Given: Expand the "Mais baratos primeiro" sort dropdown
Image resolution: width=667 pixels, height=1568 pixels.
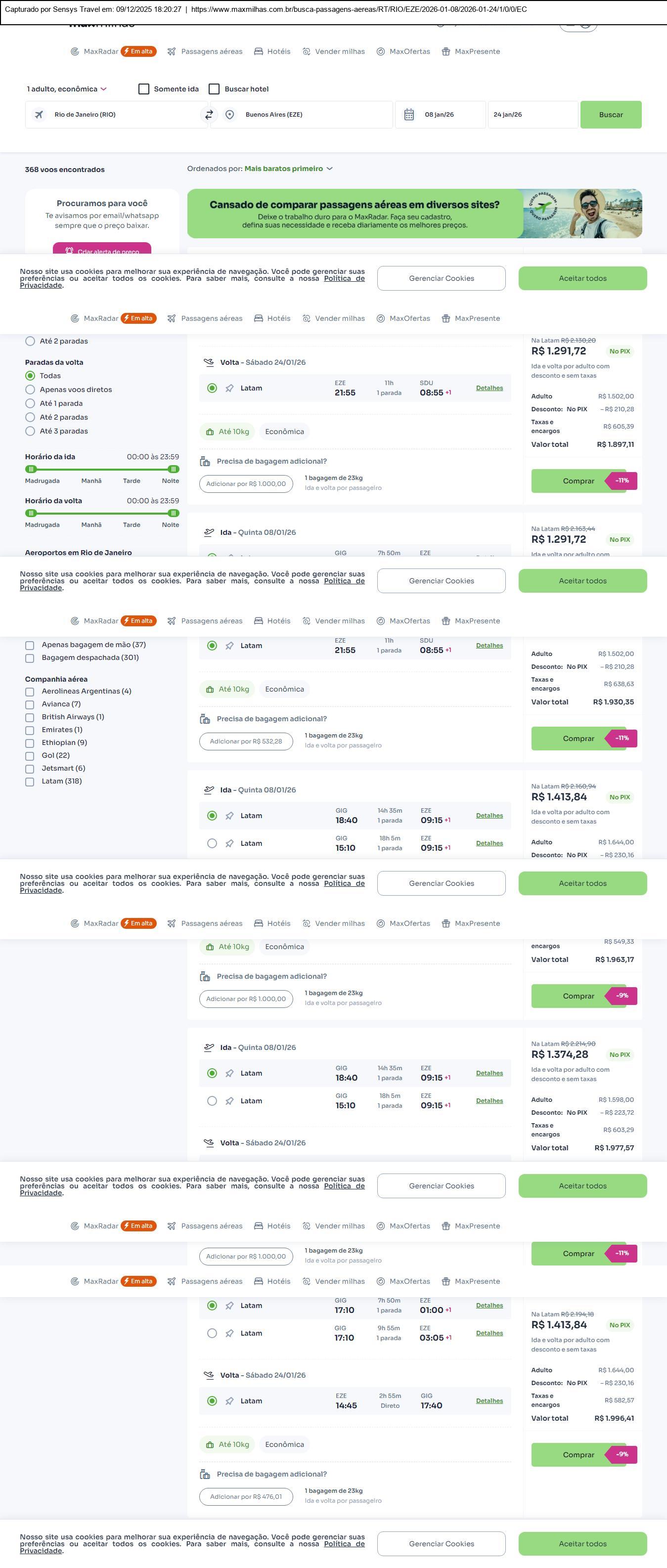Looking at the screenshot, I should pyautogui.click(x=288, y=169).
